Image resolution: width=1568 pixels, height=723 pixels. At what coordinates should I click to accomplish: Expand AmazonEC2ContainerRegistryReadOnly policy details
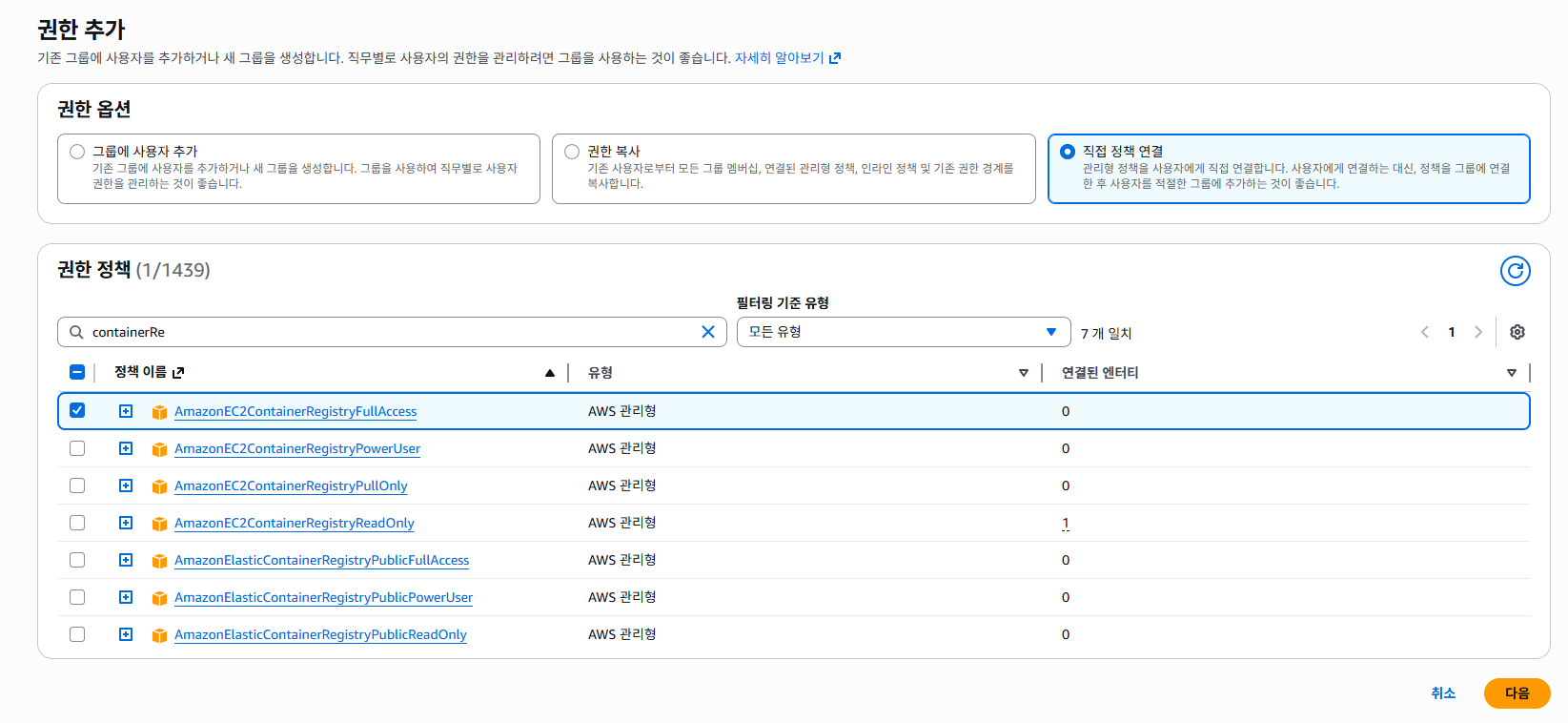(x=126, y=523)
